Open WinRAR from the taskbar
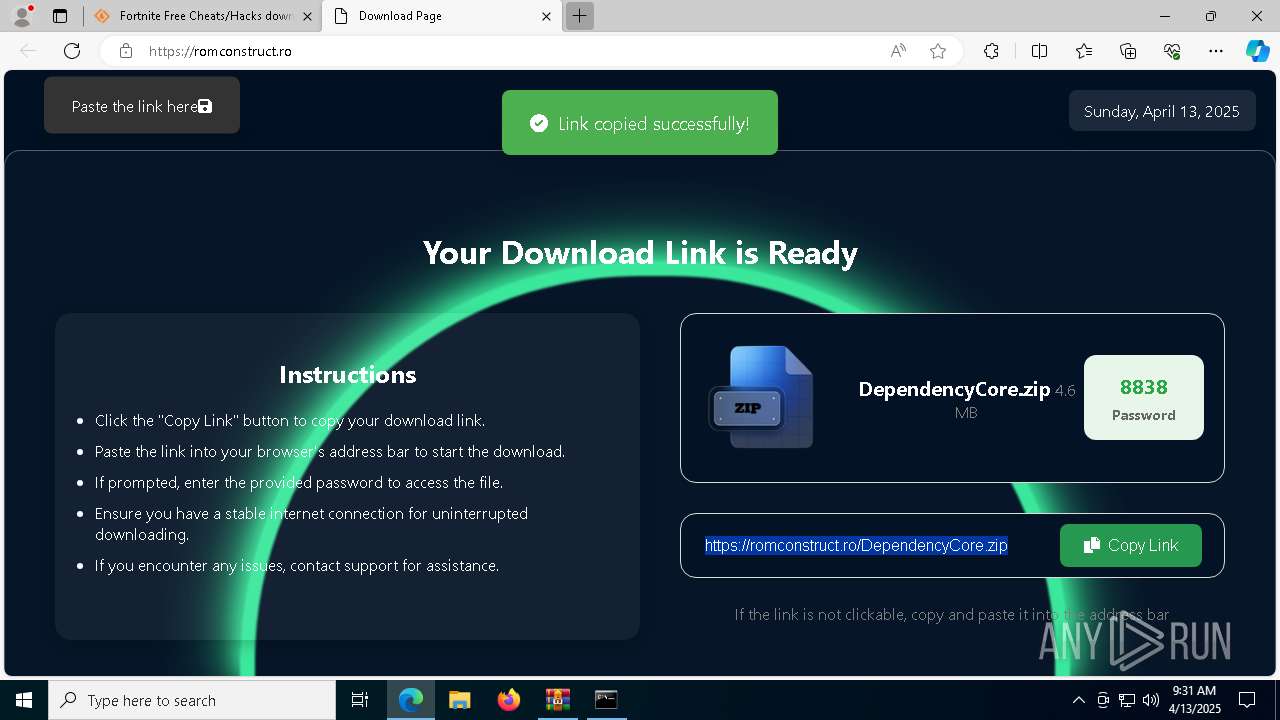The image size is (1280, 720). (557, 700)
